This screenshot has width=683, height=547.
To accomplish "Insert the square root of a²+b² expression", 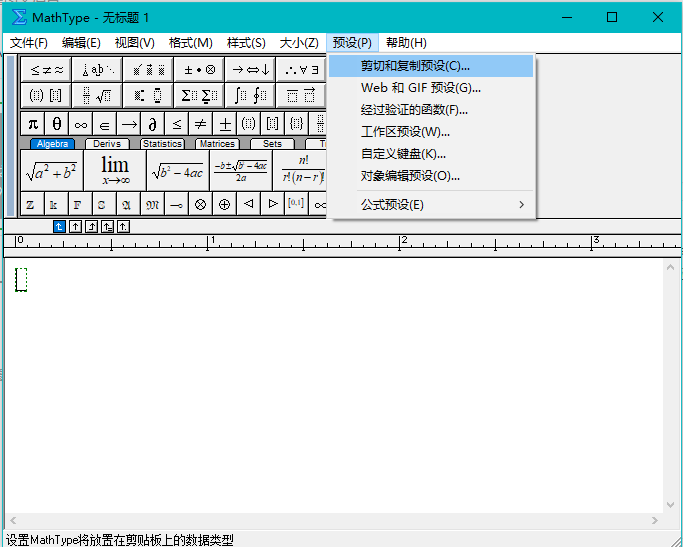I will coord(52,171).
